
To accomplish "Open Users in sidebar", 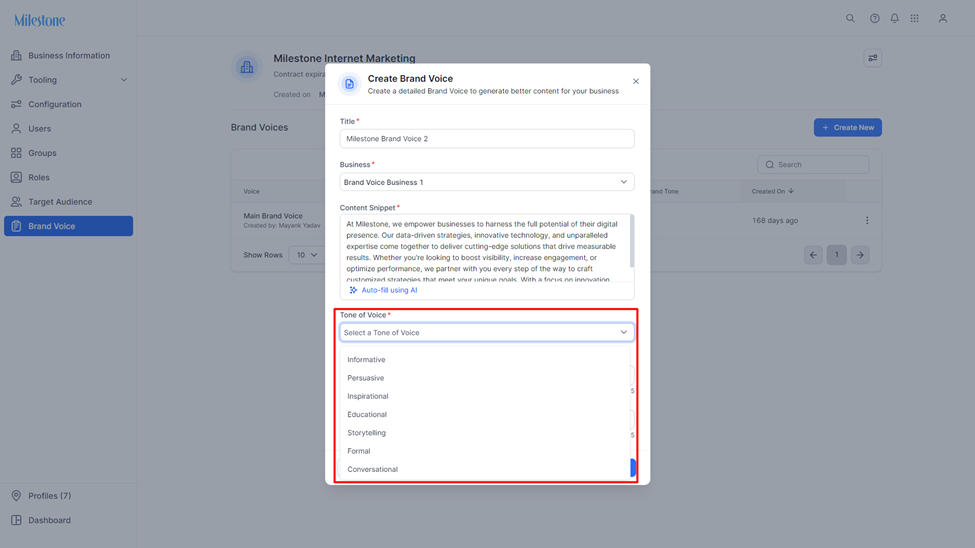I will 68,129.
